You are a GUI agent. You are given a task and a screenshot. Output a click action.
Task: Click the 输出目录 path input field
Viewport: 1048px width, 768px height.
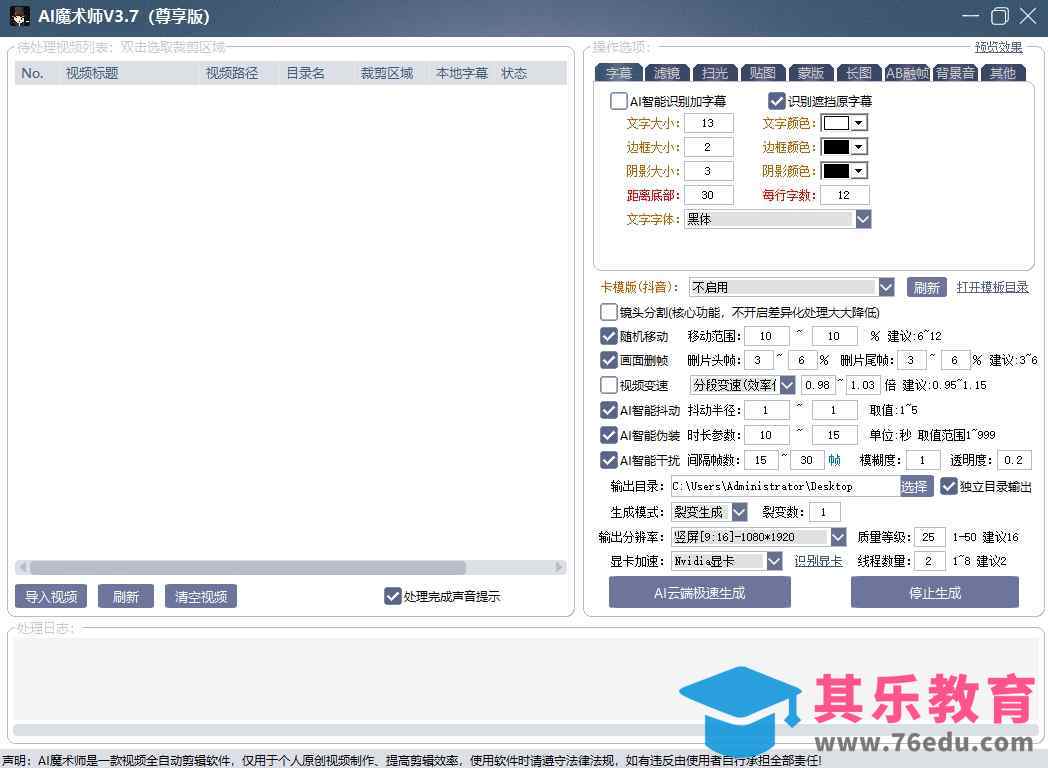tap(783, 486)
